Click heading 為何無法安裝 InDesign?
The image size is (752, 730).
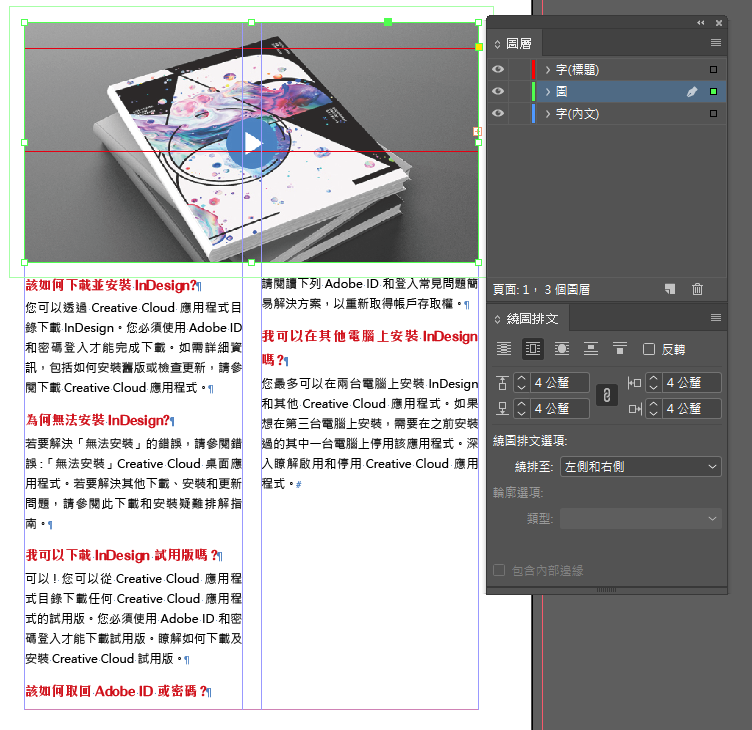click(98, 421)
